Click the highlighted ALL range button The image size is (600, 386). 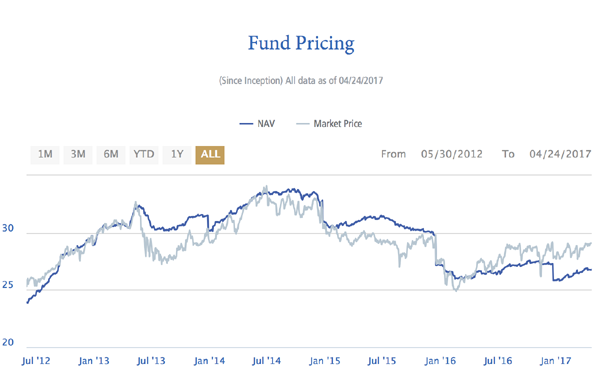point(210,155)
